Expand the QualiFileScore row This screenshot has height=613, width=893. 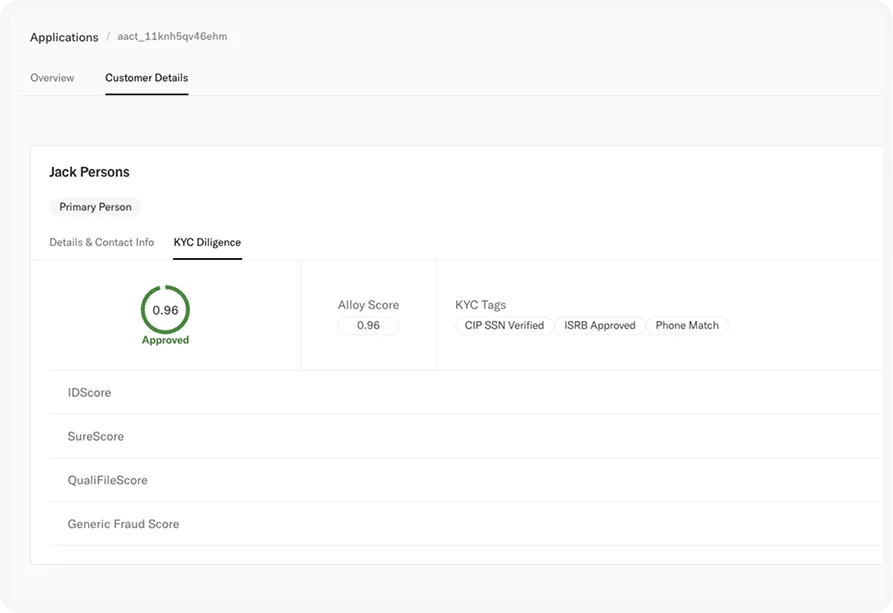click(466, 480)
